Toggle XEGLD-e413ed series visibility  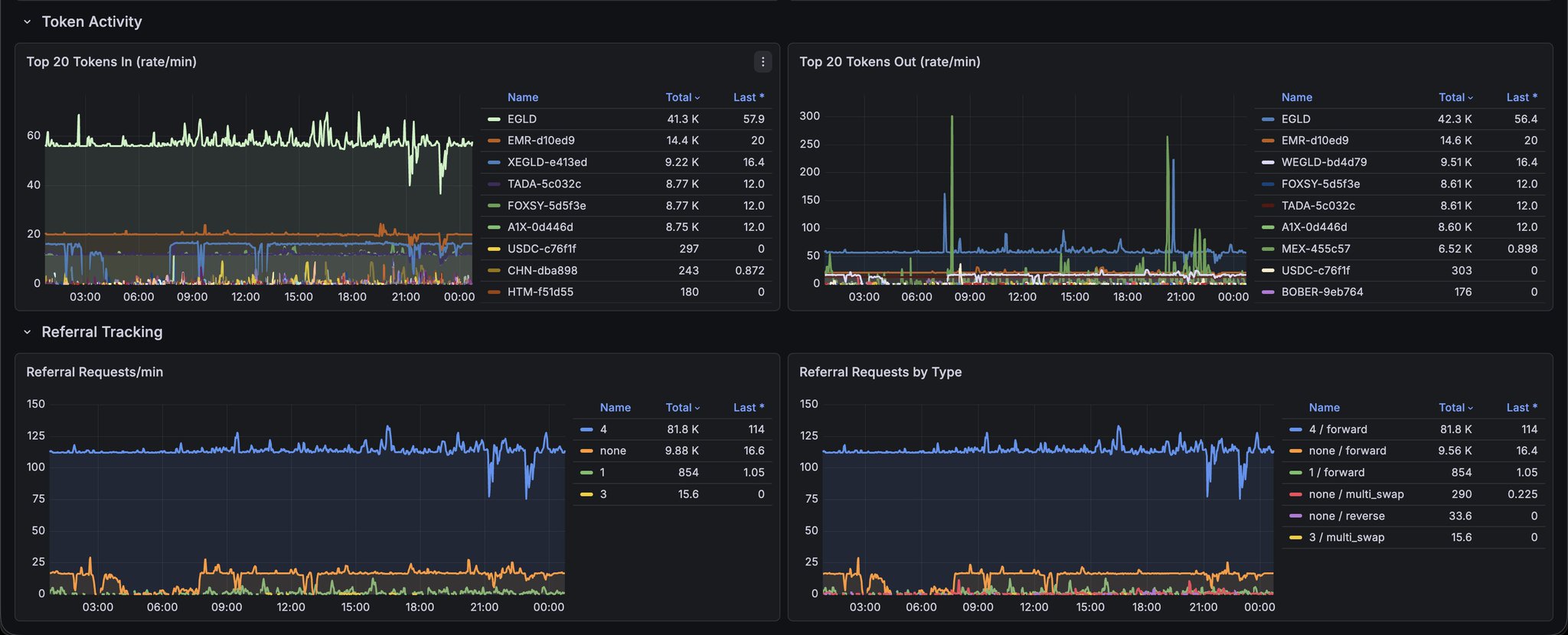547,162
